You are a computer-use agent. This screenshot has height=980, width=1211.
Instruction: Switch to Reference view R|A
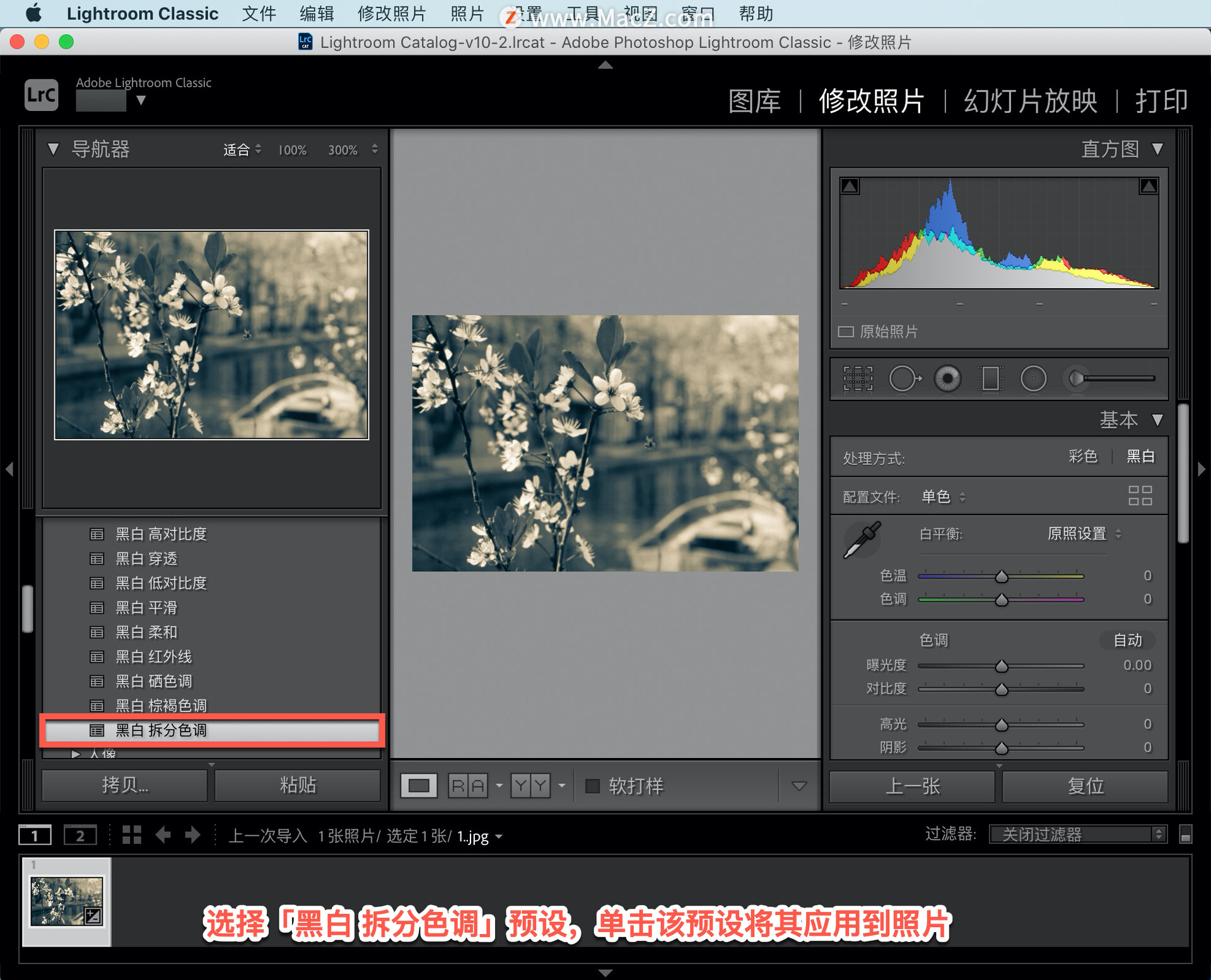(x=468, y=786)
